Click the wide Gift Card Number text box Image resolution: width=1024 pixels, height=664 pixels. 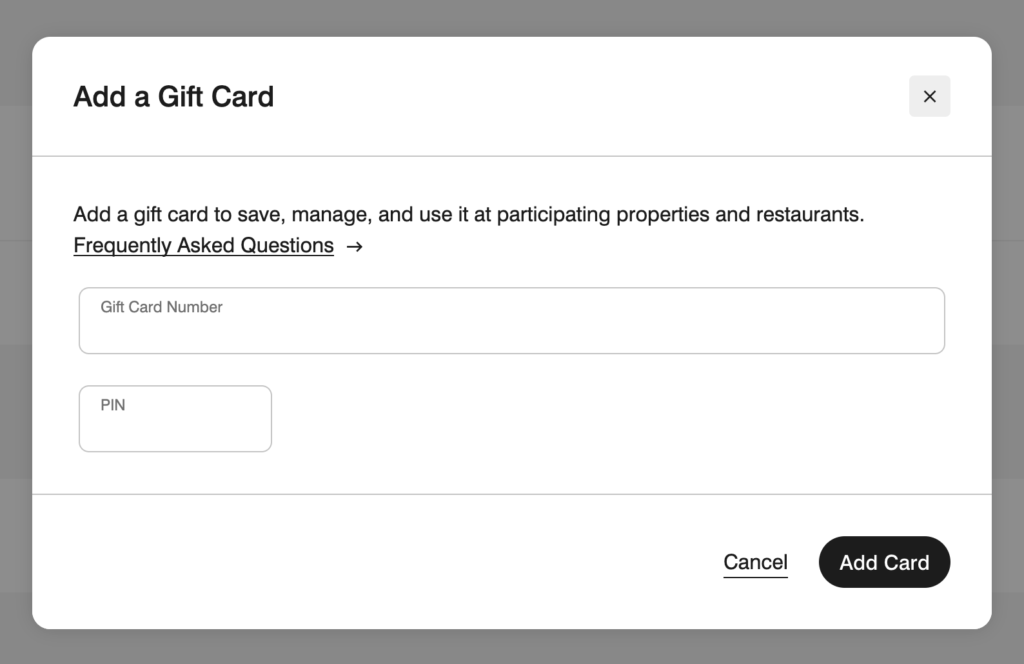pyautogui.click(x=512, y=320)
